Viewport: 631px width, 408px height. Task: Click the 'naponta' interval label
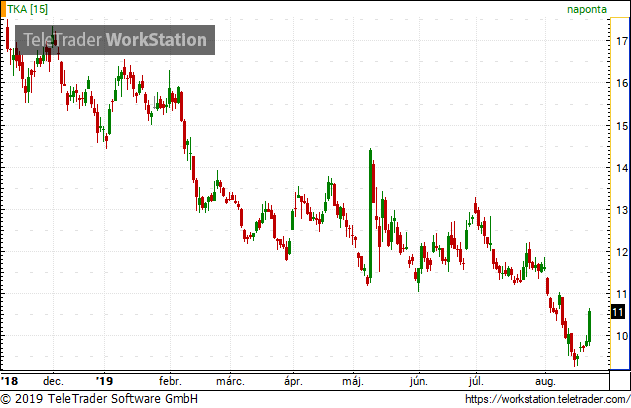click(587, 9)
